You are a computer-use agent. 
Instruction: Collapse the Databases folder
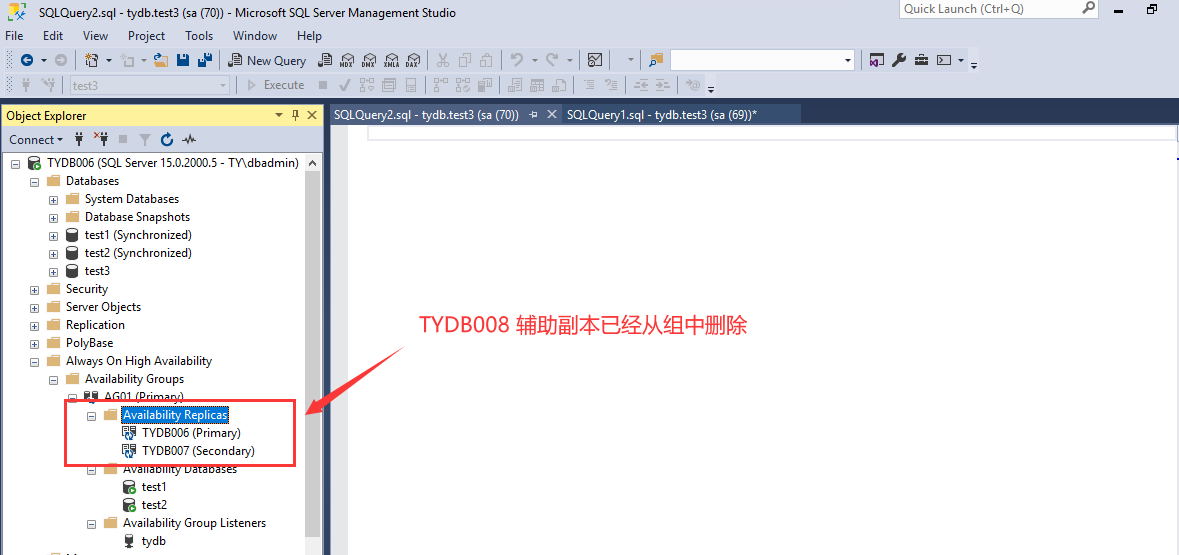coord(34,181)
